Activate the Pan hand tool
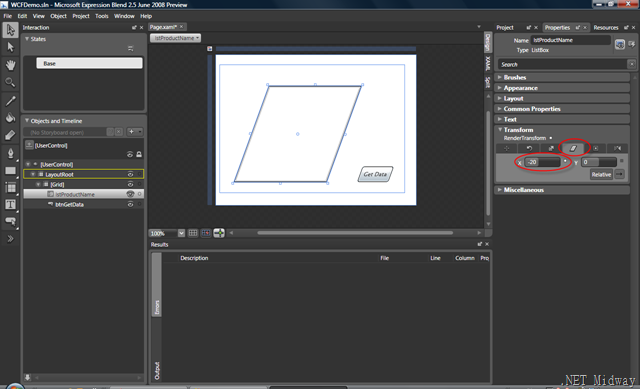Screen dimensions: 640x389 click(10, 64)
